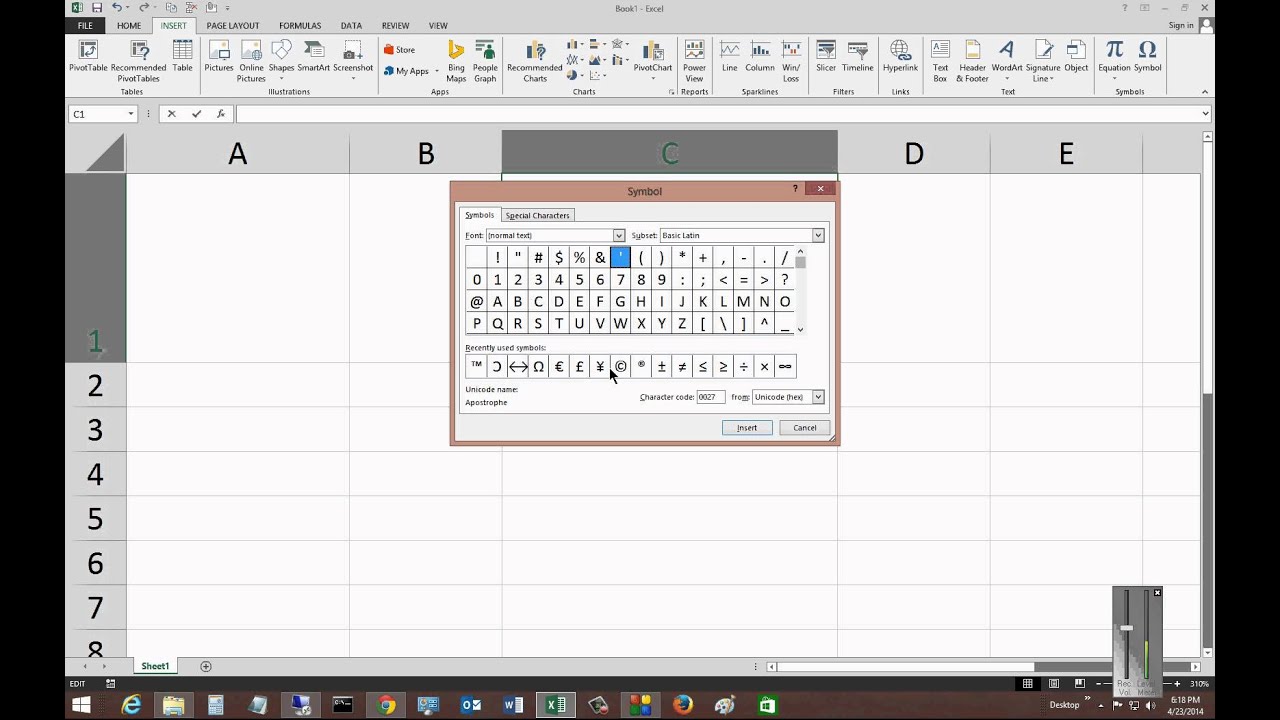Cancel the Symbol dialog

pos(805,428)
